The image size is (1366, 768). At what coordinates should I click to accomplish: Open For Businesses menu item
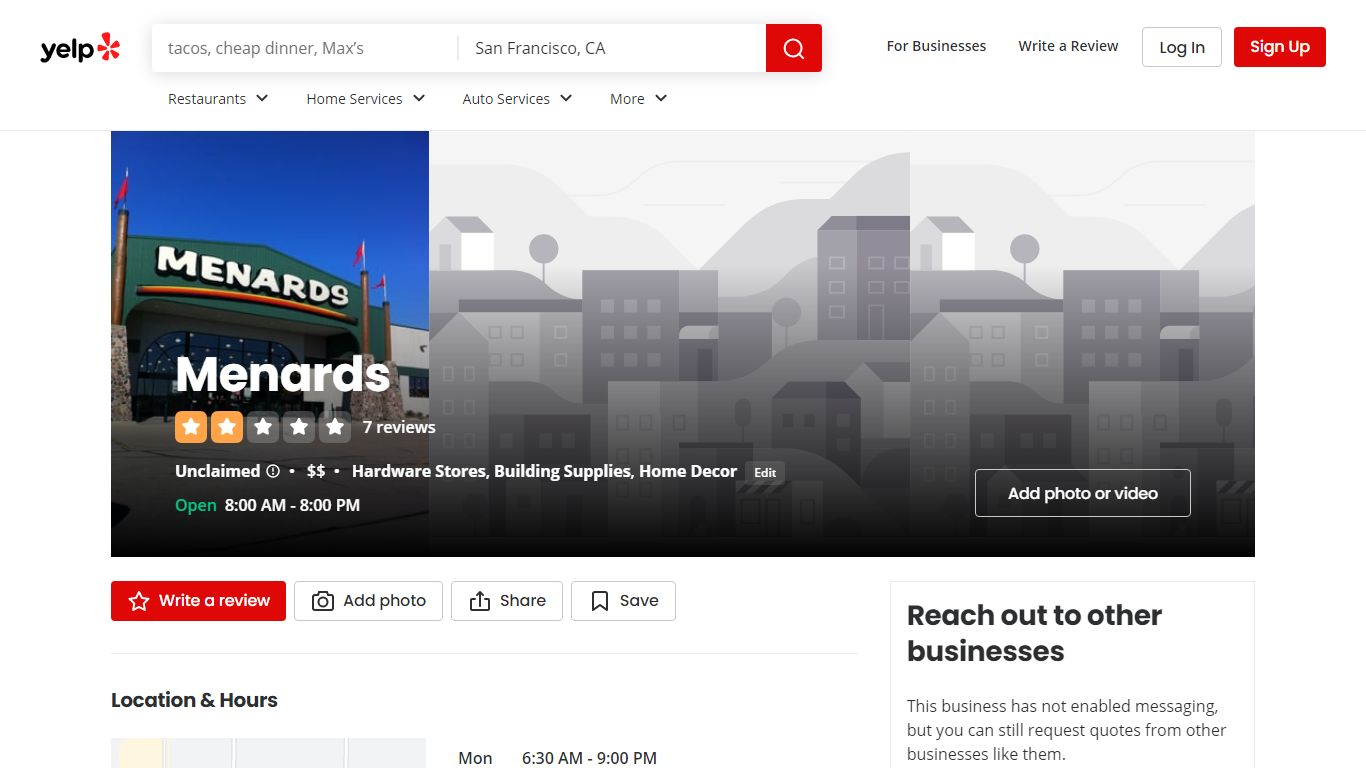[936, 46]
